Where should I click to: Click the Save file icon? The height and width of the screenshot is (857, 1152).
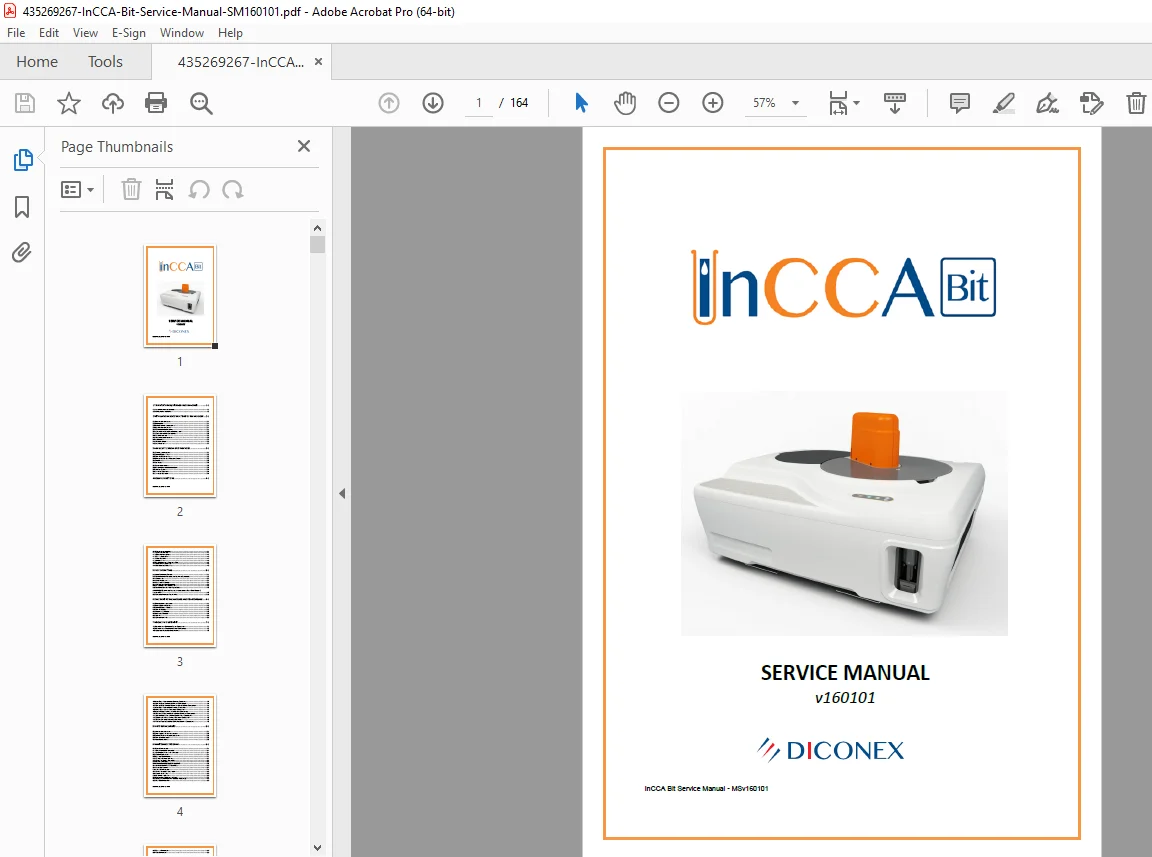25,103
